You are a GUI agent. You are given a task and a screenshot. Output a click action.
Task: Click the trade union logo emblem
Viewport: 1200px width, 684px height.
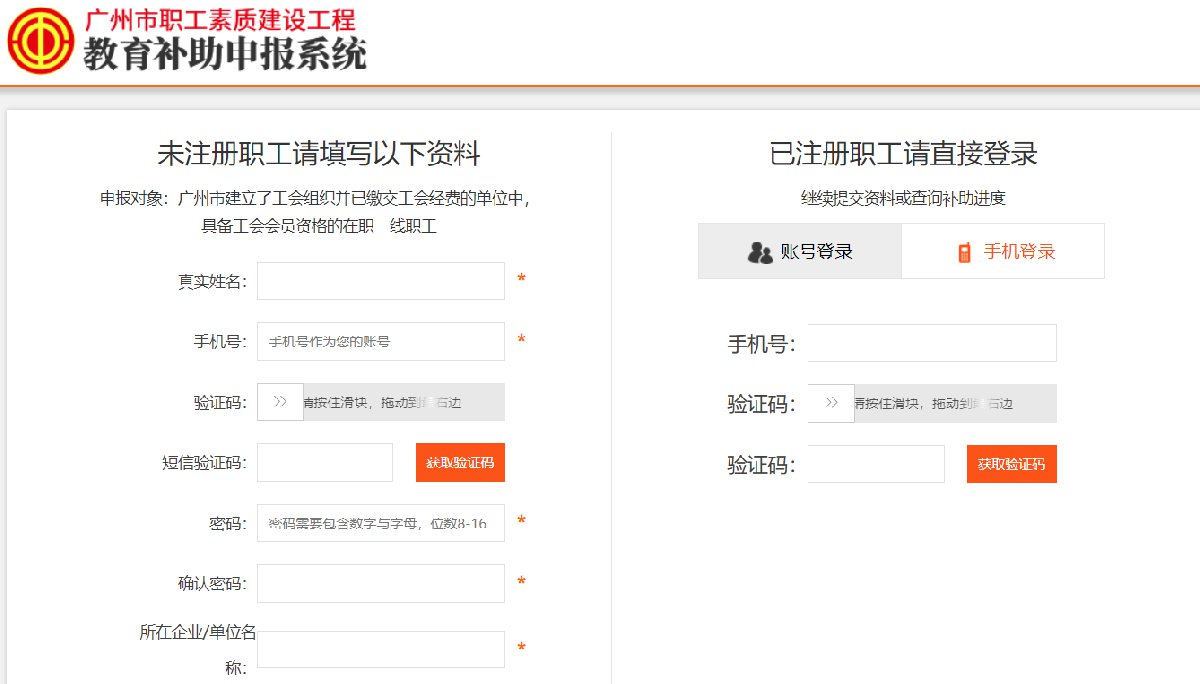tap(41, 40)
